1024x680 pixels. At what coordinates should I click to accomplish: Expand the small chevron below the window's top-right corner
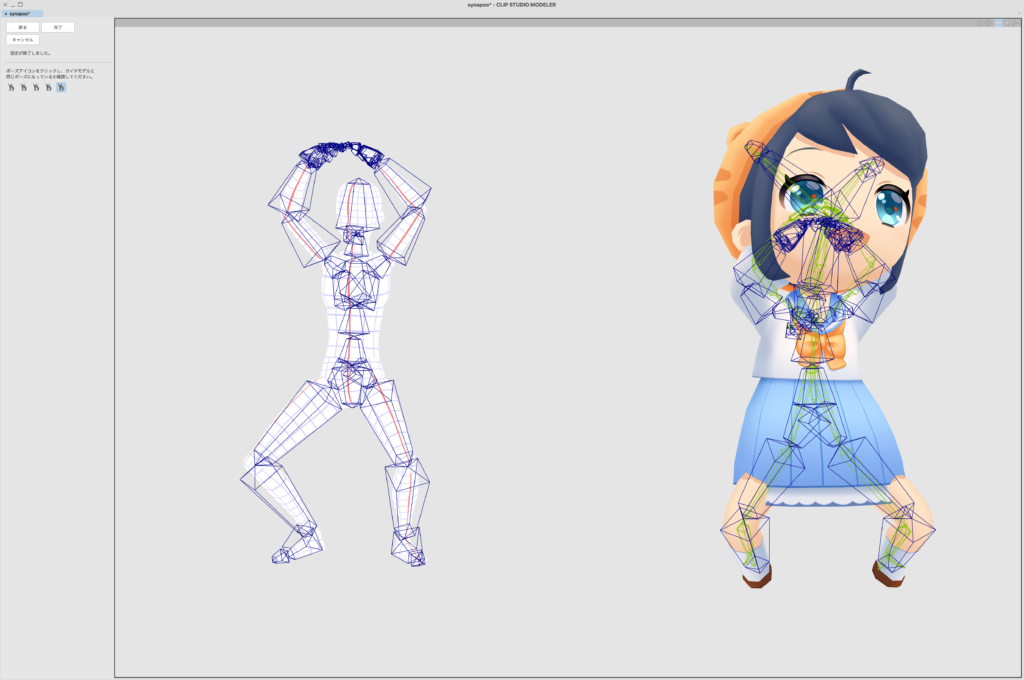click(x=1019, y=13)
